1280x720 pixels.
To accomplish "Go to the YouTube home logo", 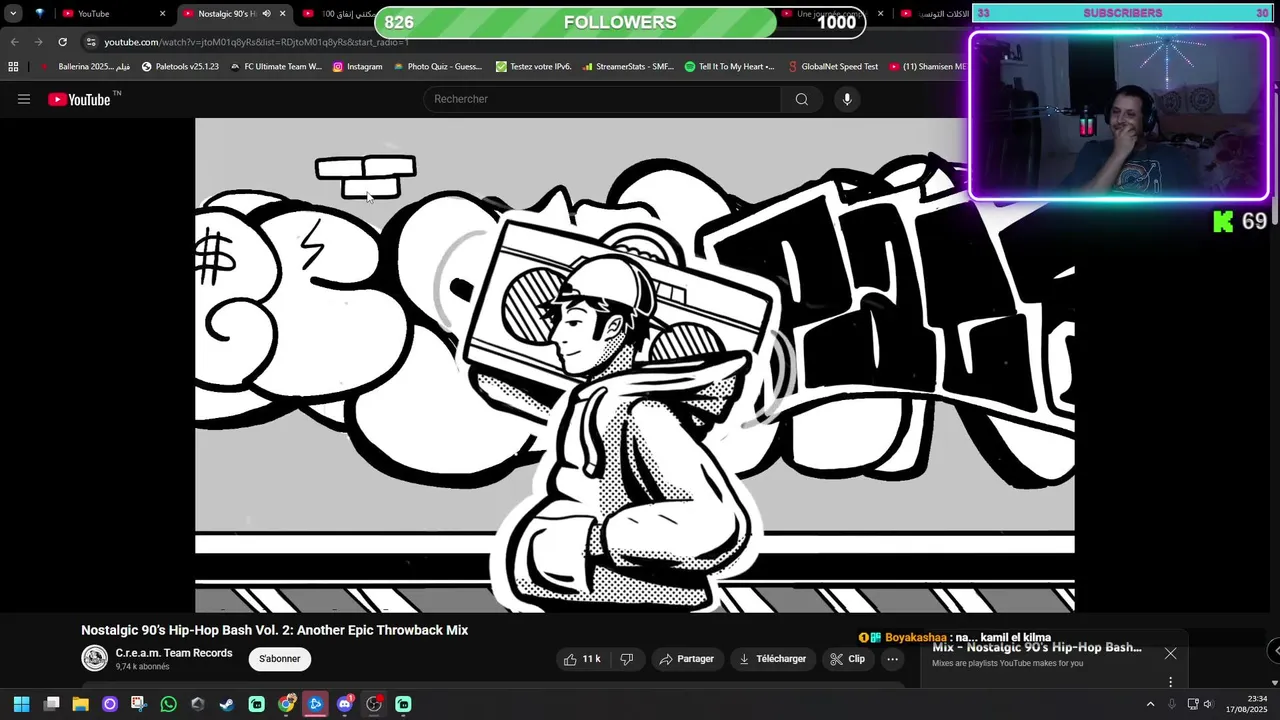I will pos(79,99).
